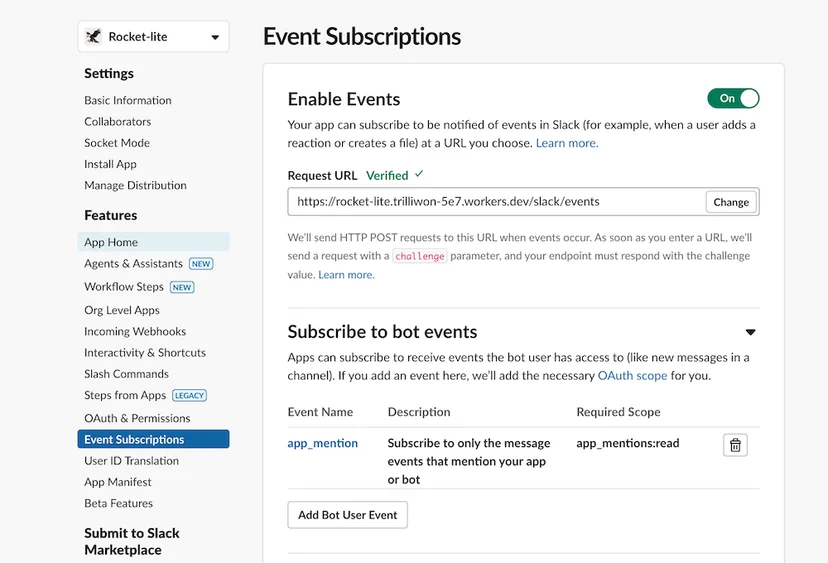This screenshot has width=828, height=563.
Task: Open User ID Translation page
Action: [x=131, y=461]
